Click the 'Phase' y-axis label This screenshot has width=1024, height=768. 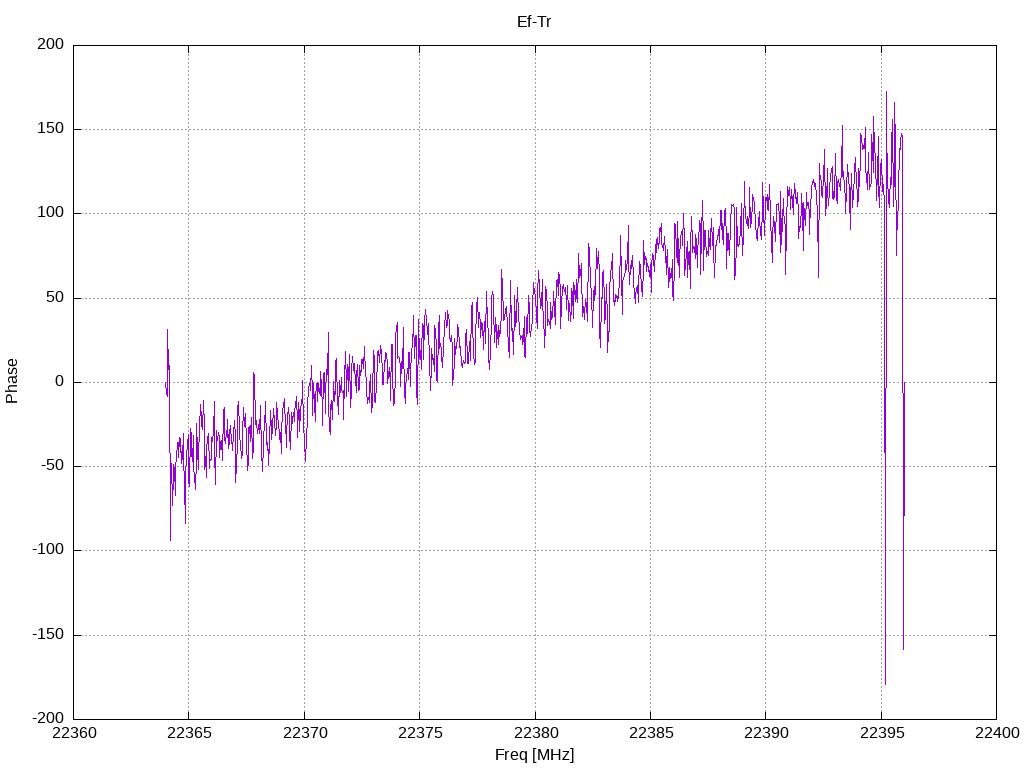point(12,381)
